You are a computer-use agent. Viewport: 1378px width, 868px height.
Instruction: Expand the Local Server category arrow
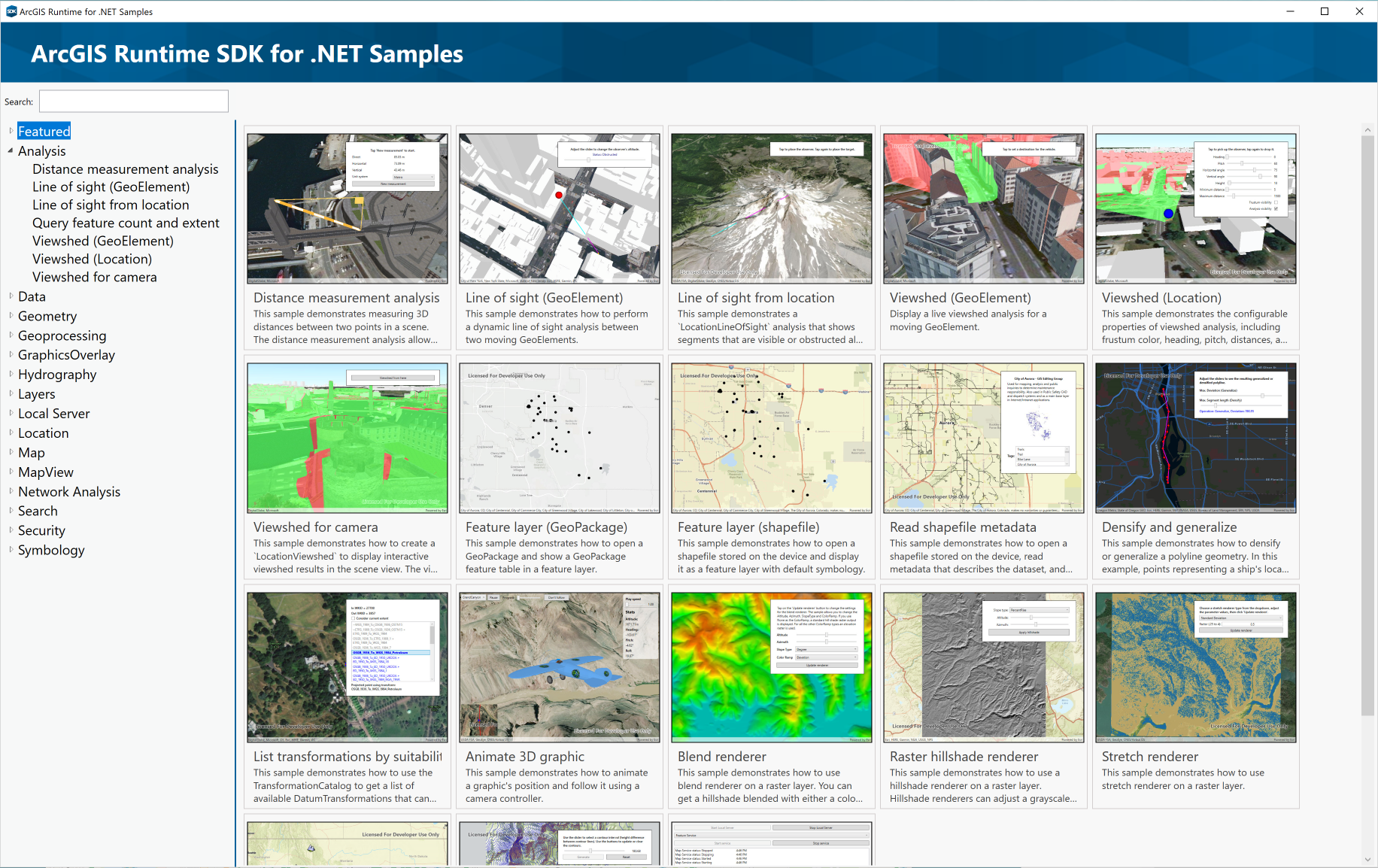coord(11,413)
